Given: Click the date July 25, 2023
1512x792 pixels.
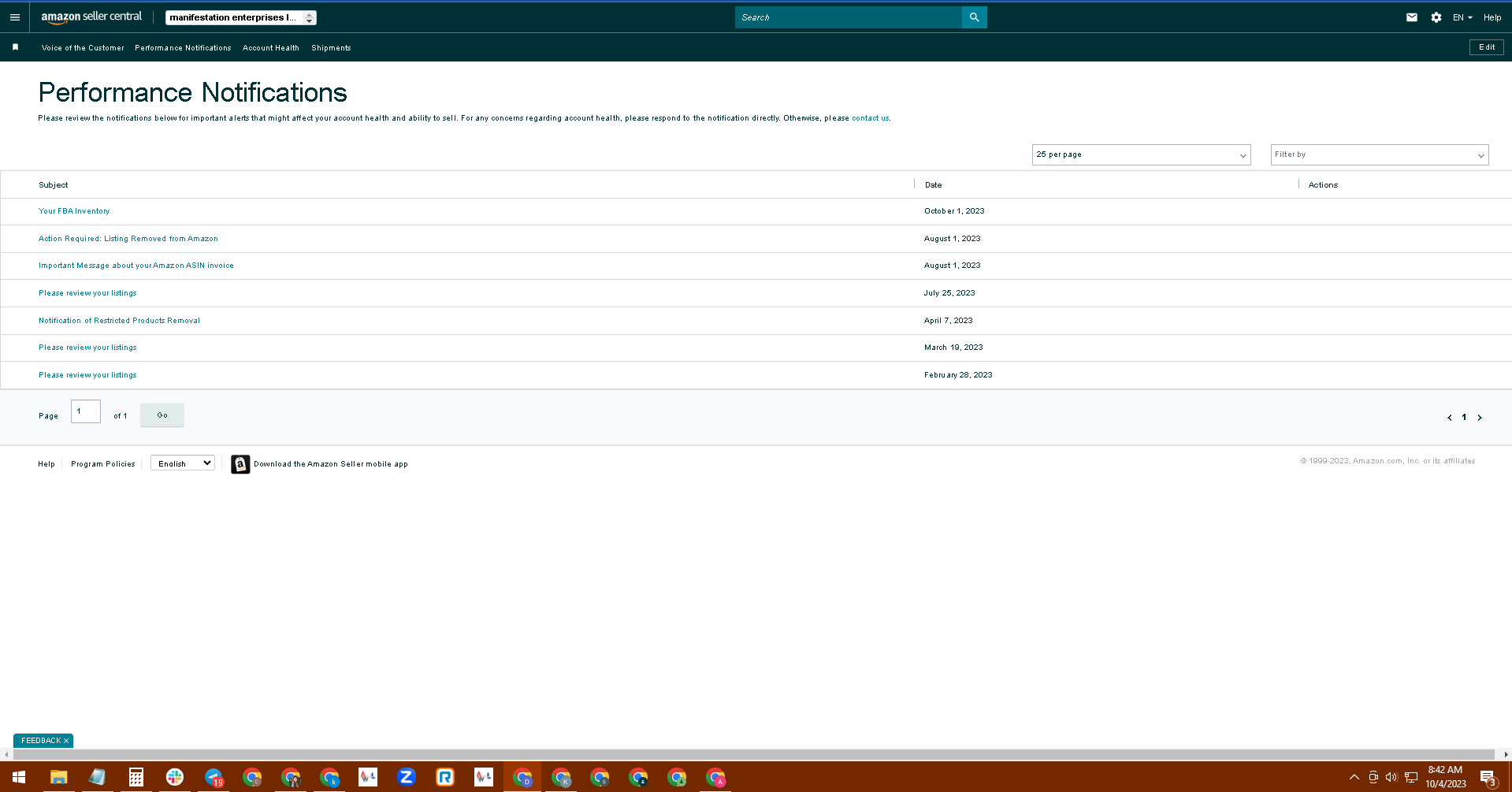Looking at the screenshot, I should tap(949, 293).
